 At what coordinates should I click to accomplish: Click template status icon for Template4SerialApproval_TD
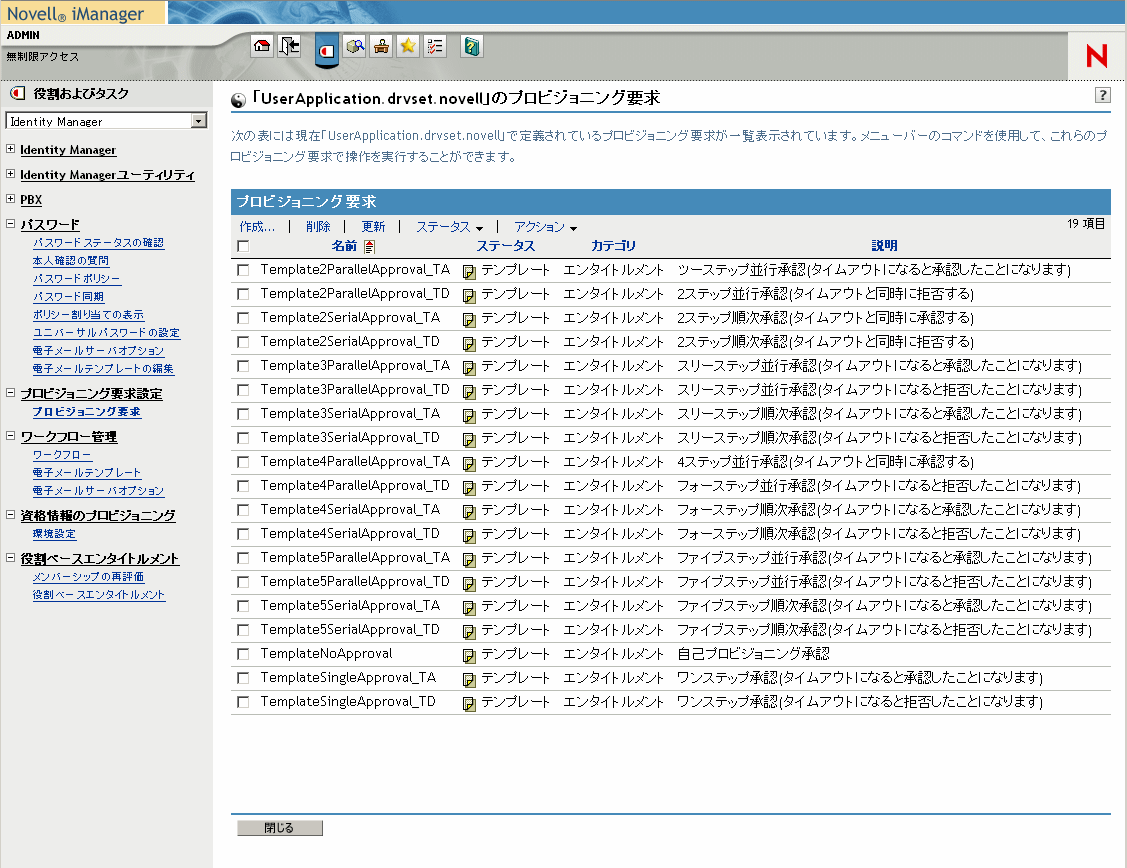click(x=469, y=535)
